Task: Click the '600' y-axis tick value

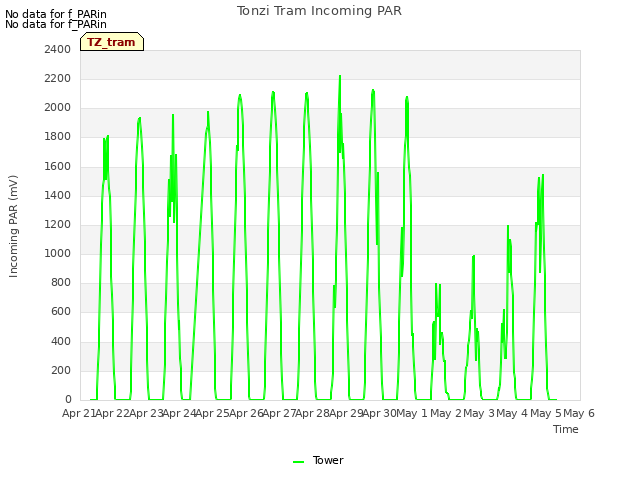Action: tap(61, 312)
